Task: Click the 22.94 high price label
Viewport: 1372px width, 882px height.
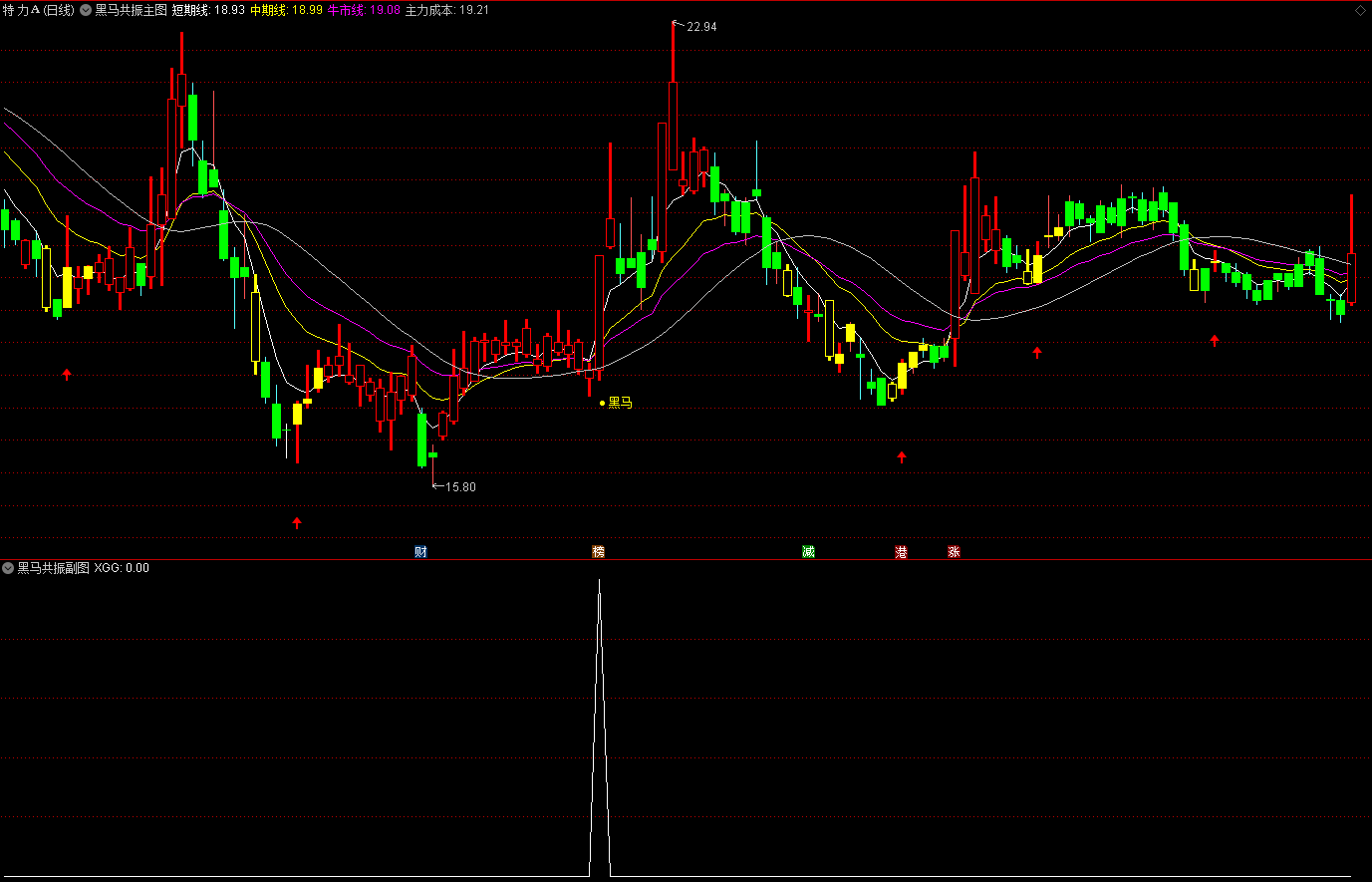Action: 701,27
